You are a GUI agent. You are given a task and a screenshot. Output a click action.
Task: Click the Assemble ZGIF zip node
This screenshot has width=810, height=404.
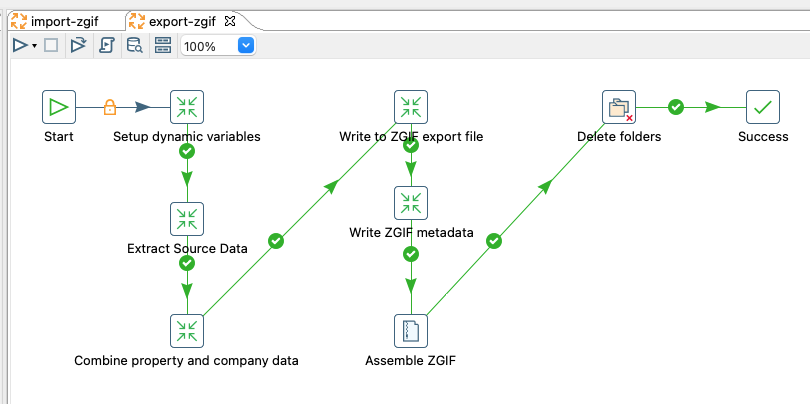(x=410, y=330)
